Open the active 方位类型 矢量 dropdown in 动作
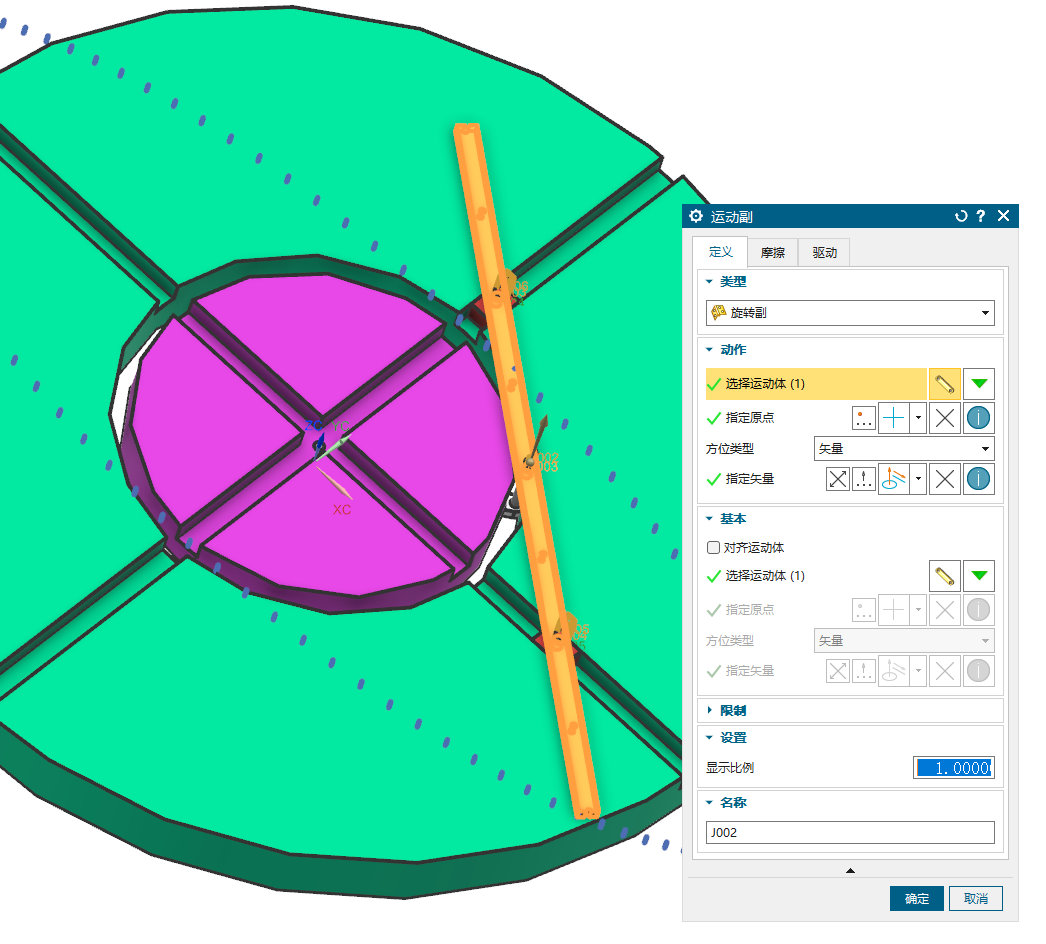Viewport: 1046px width, 944px height. pos(904,449)
